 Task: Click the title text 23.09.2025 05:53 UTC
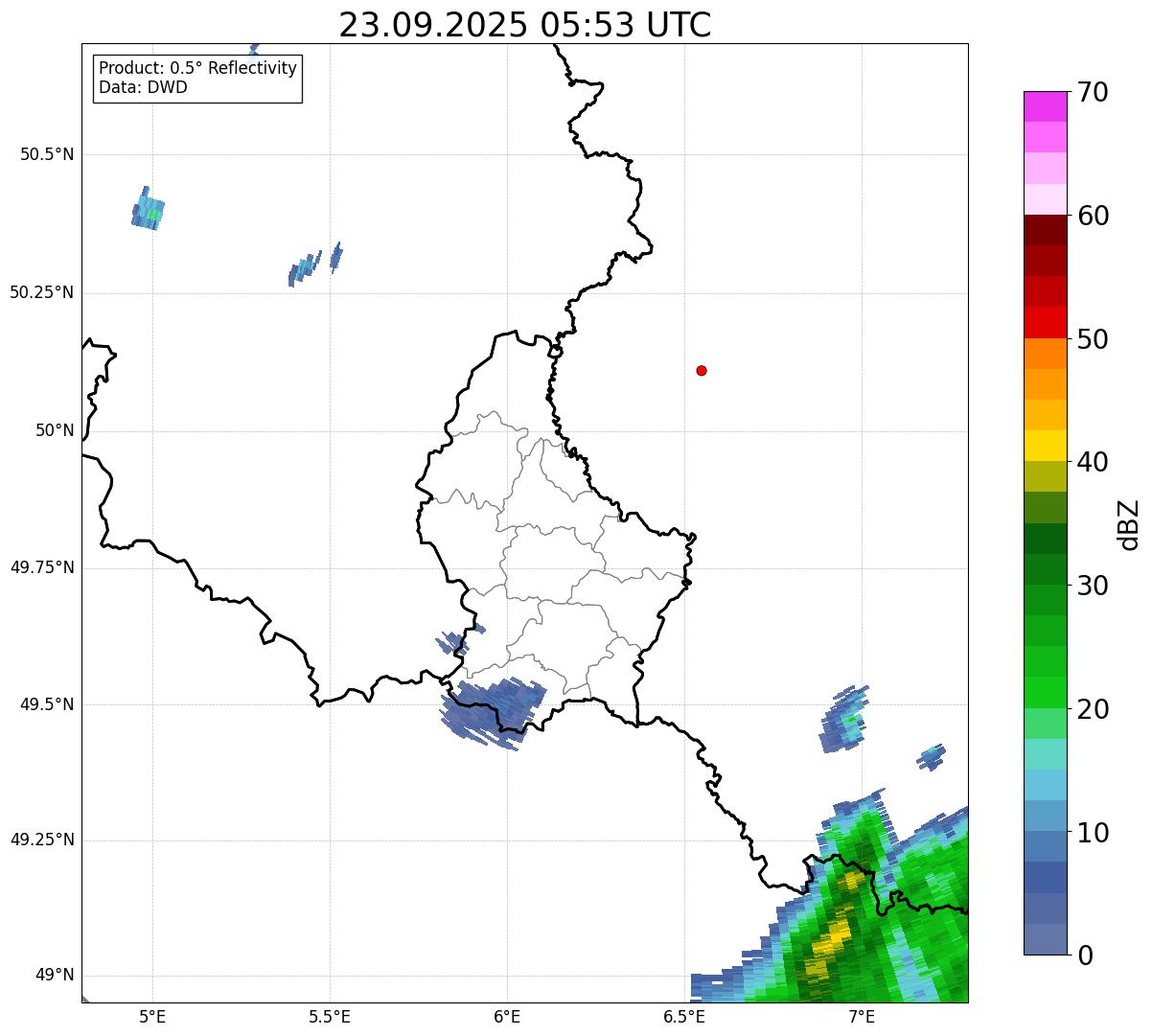pyautogui.click(x=525, y=25)
